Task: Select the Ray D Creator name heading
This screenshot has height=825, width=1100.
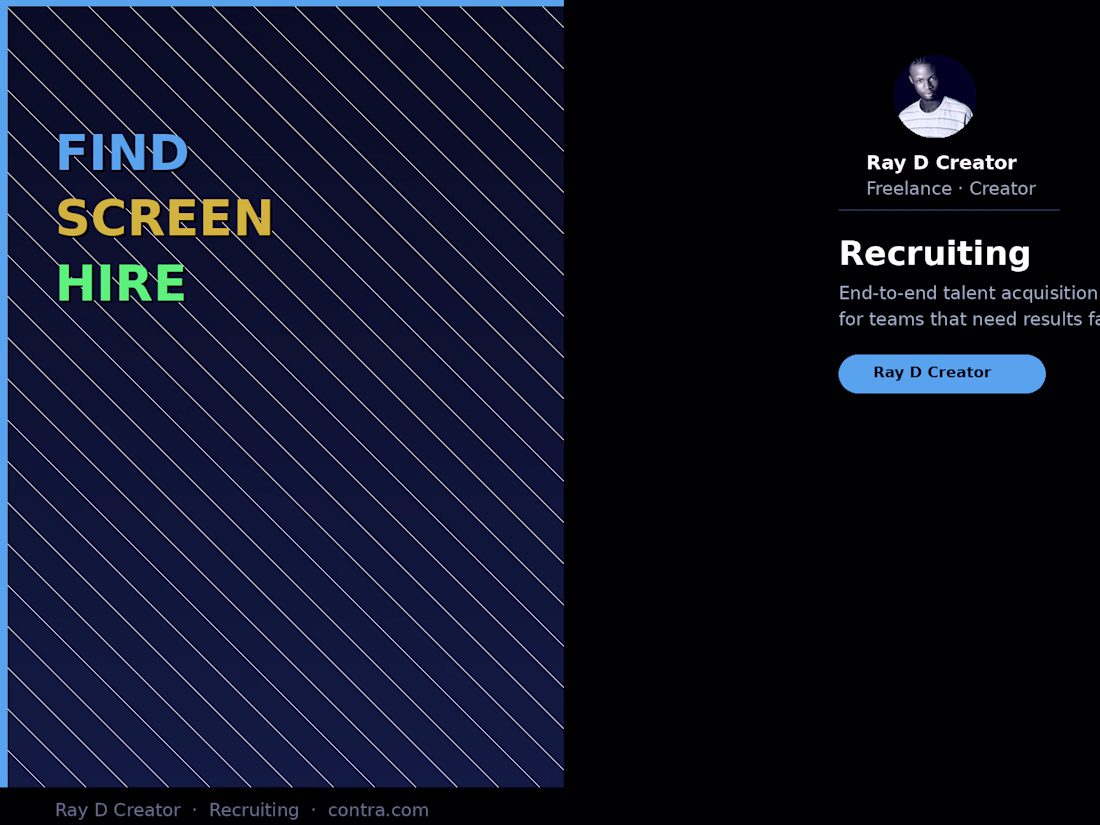Action: point(941,163)
